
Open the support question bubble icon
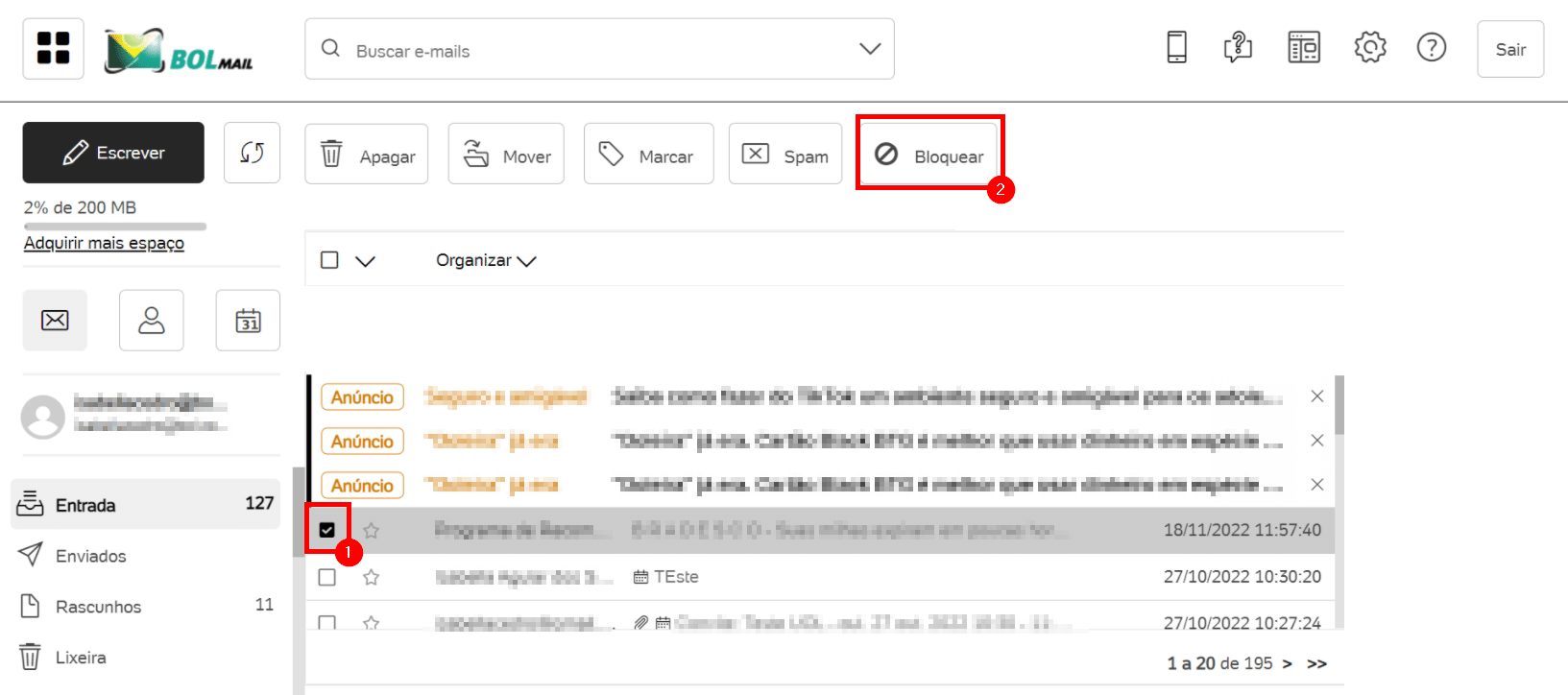click(1239, 47)
